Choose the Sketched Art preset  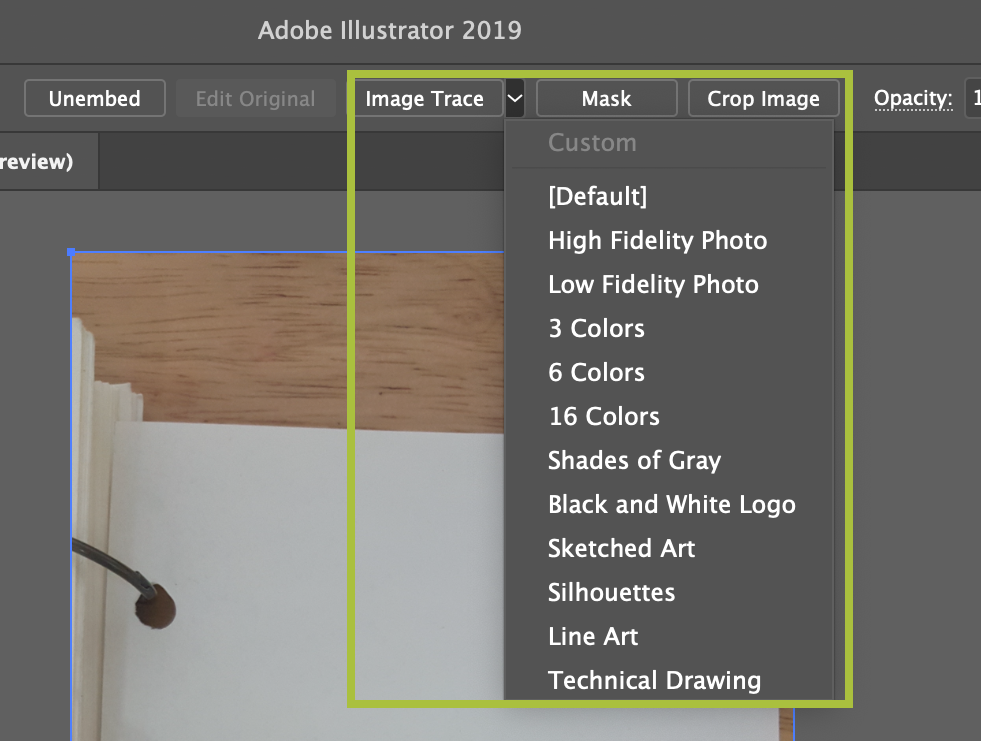point(668,548)
